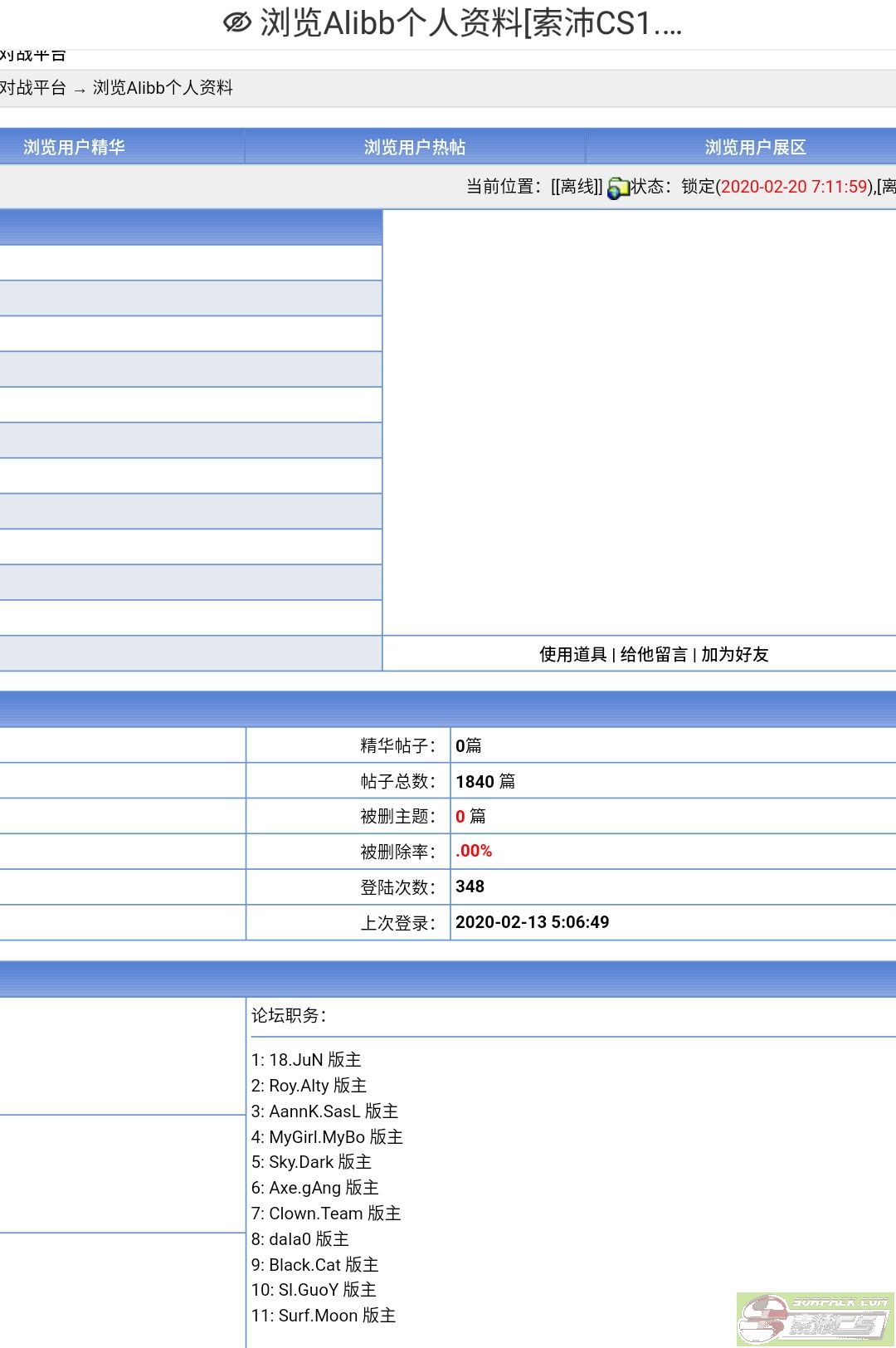Open the Surf.Moon forum link
This screenshot has width=896, height=1348.
click(x=318, y=1316)
